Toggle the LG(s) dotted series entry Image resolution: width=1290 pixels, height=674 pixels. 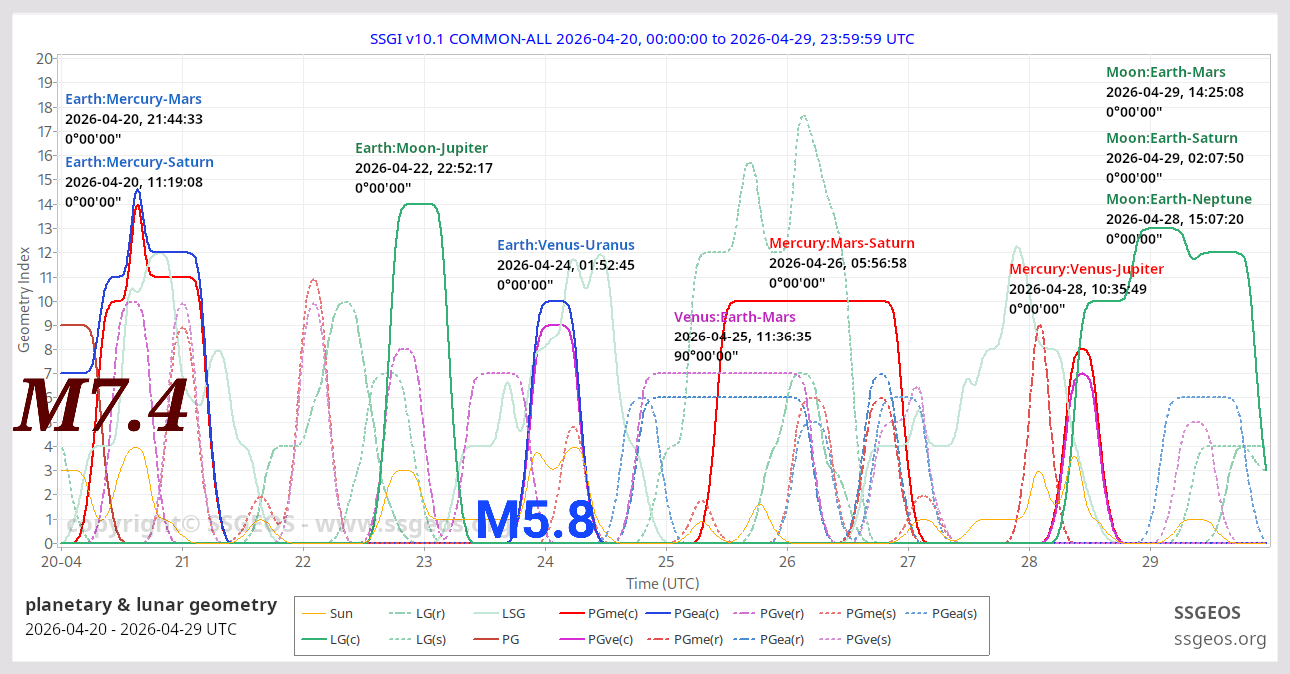point(400,639)
